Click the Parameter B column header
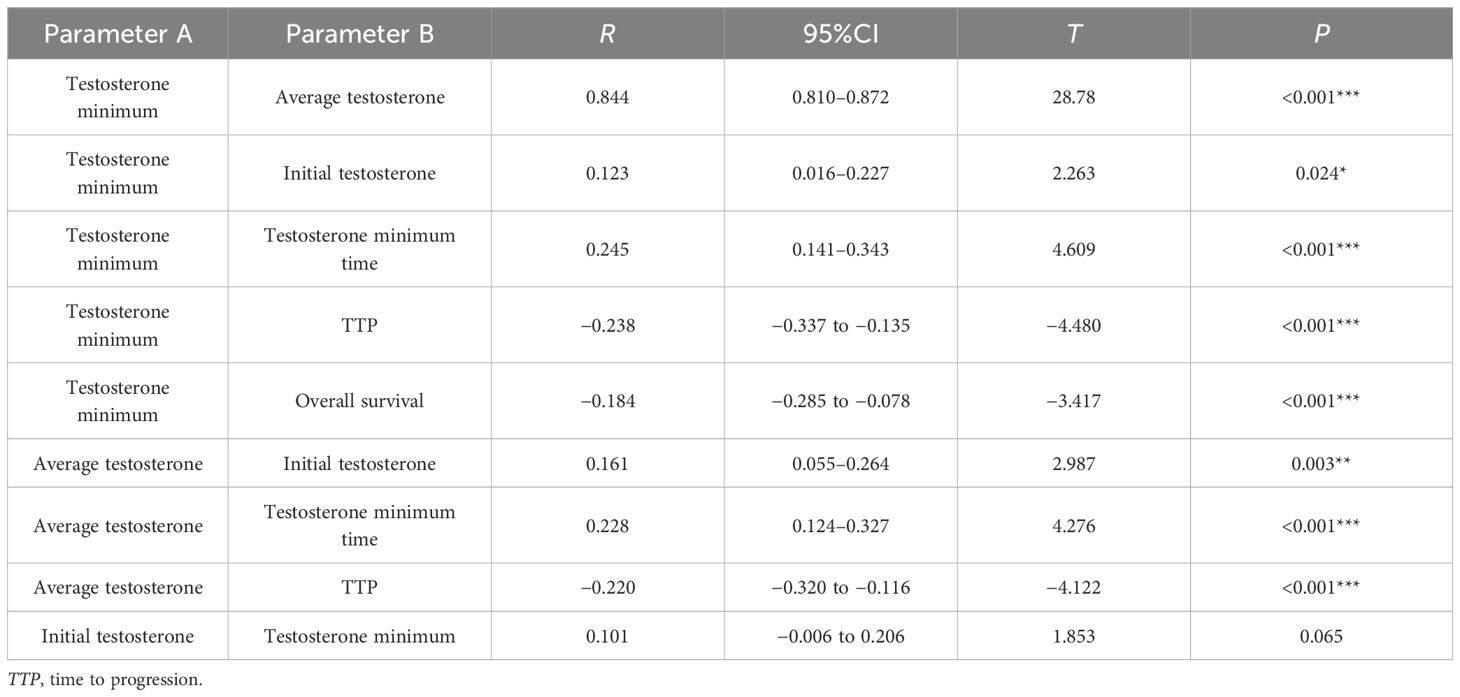Screen dimensions: 1460x697 coord(360,33)
